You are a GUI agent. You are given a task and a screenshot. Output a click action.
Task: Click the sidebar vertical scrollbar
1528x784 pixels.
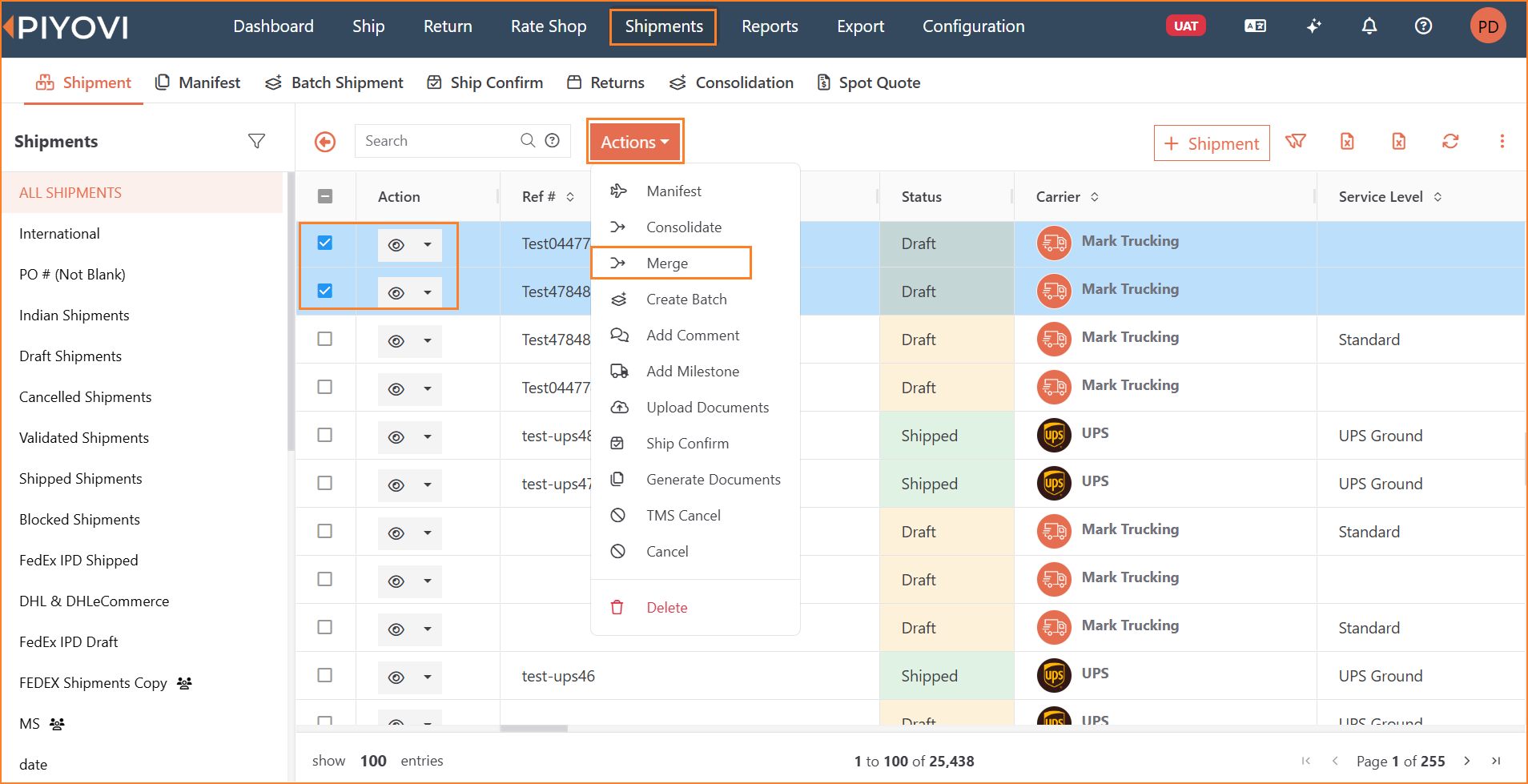click(291, 312)
